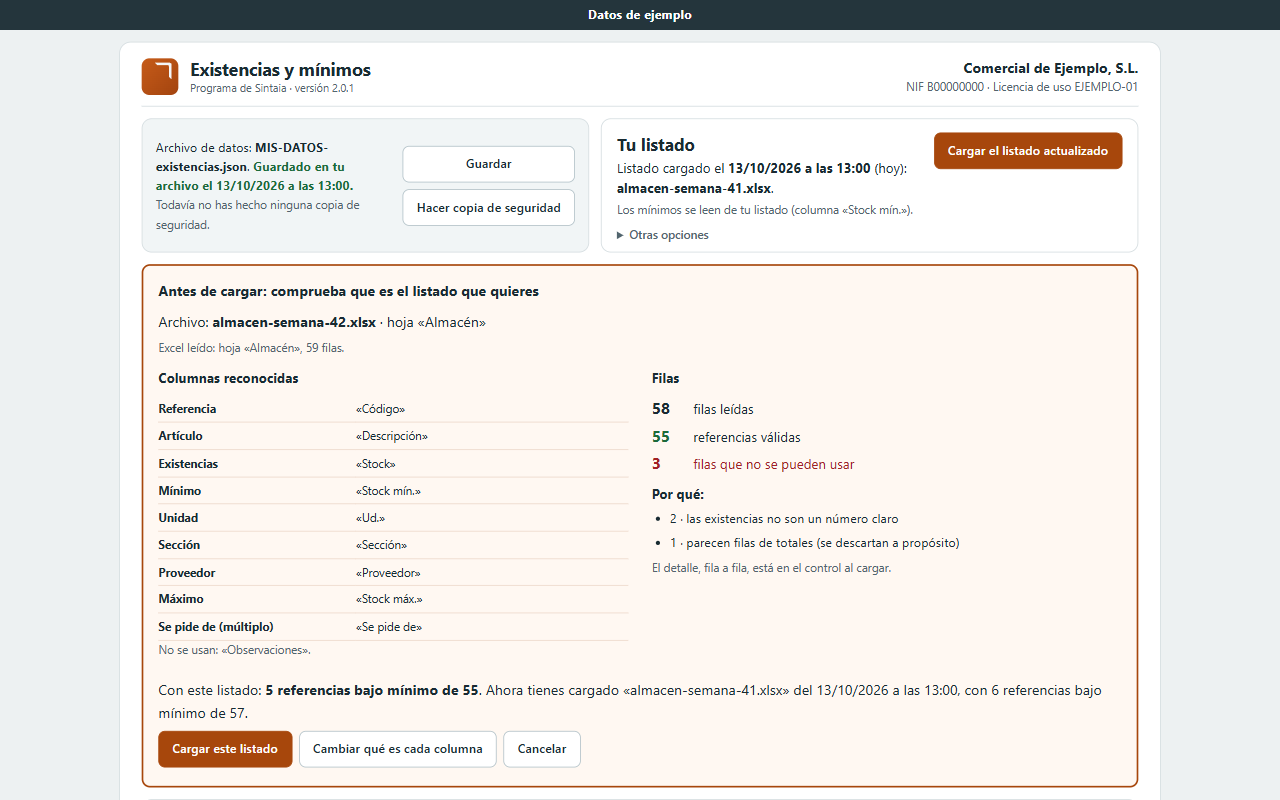Click the Máximo row label

(x=181, y=599)
